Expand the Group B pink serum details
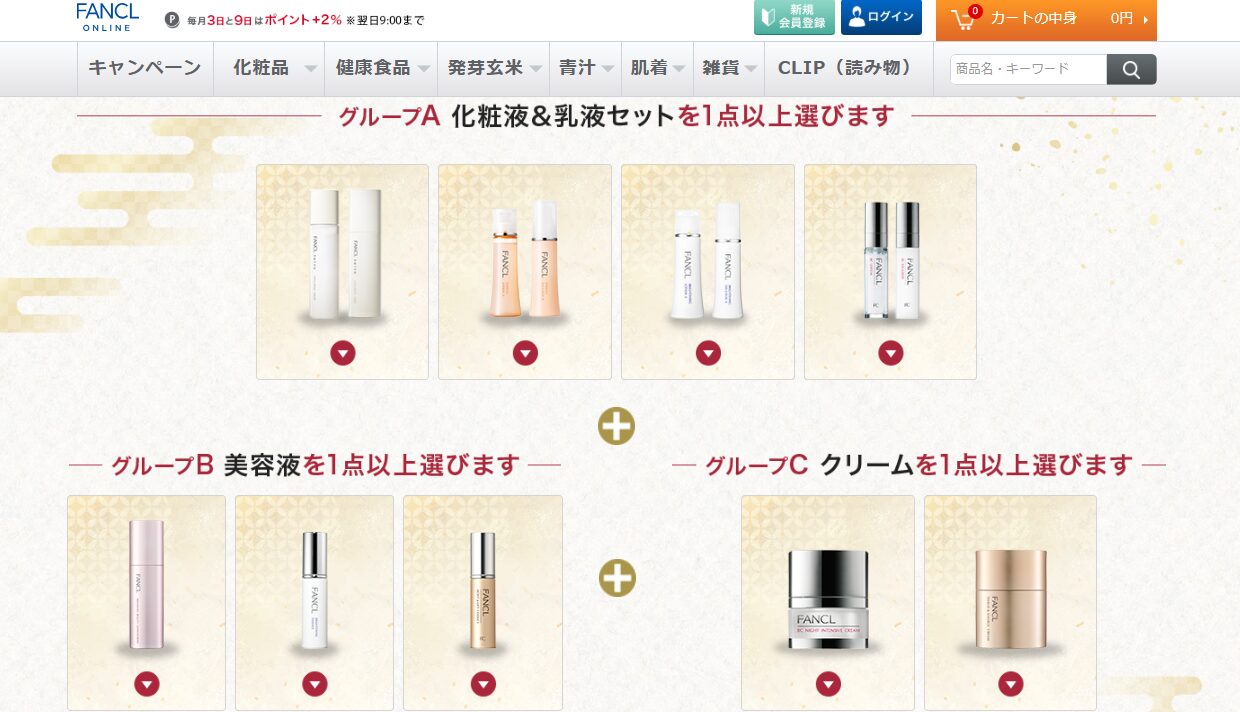 tap(147, 684)
